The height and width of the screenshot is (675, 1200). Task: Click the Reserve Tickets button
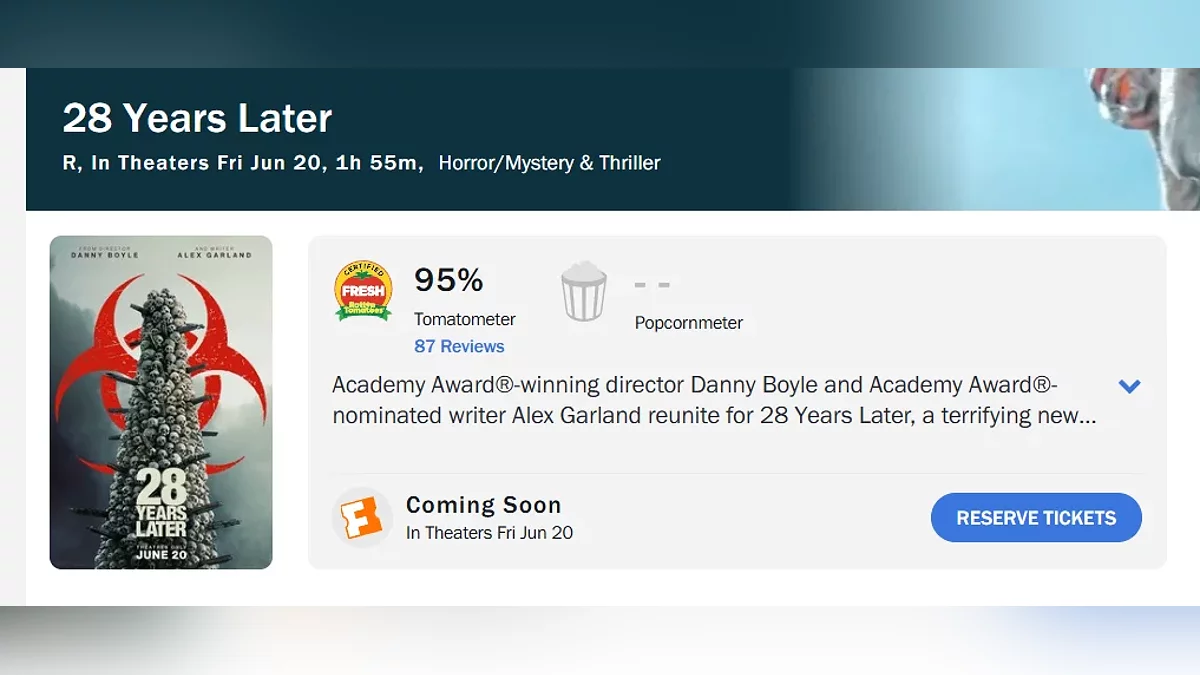point(1036,518)
